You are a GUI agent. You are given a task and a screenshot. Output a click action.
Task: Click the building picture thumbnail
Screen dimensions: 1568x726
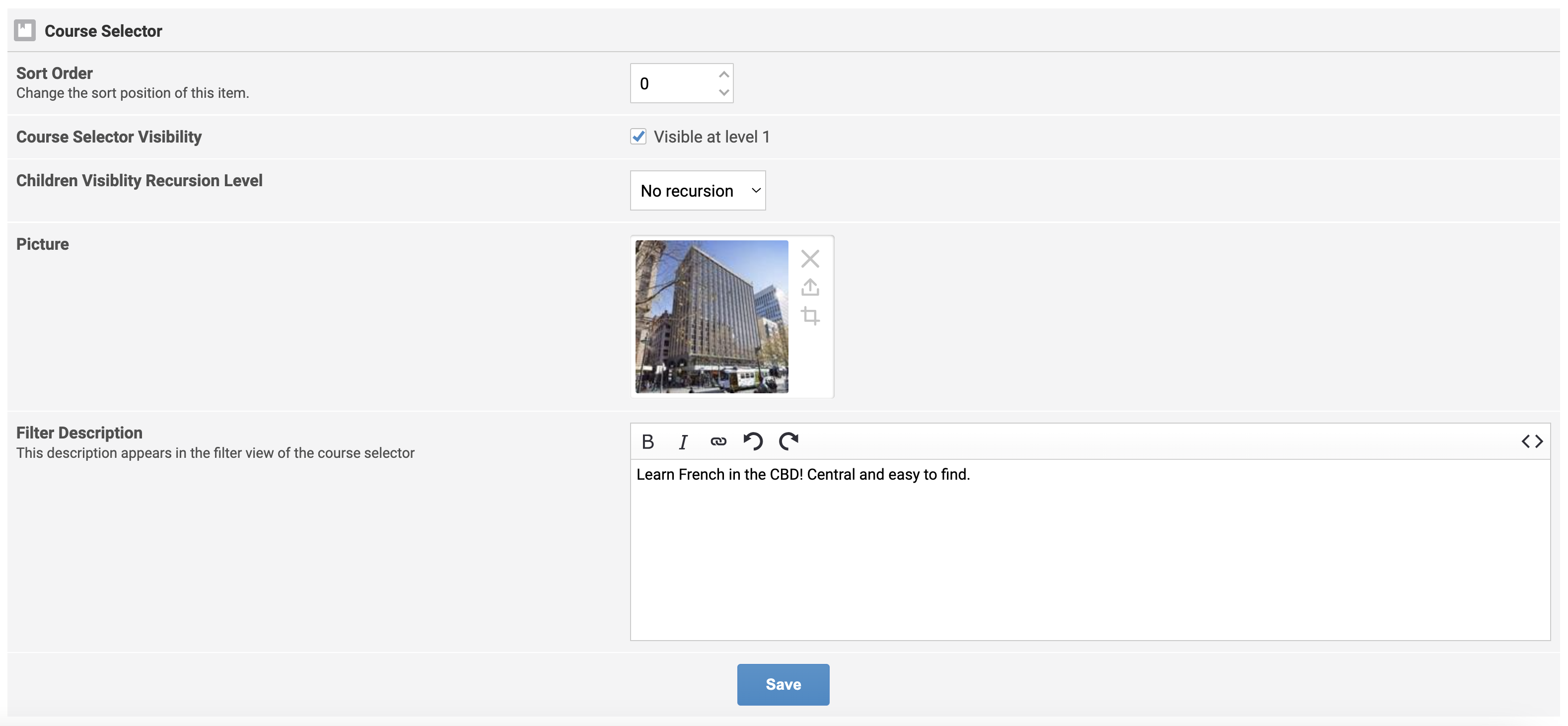click(712, 316)
